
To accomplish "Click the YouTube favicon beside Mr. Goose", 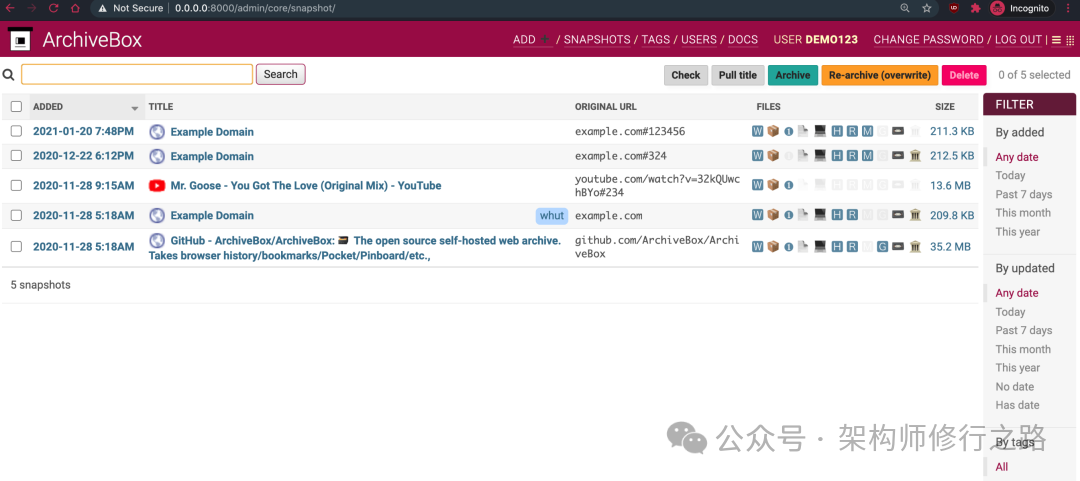I will click(x=157, y=185).
